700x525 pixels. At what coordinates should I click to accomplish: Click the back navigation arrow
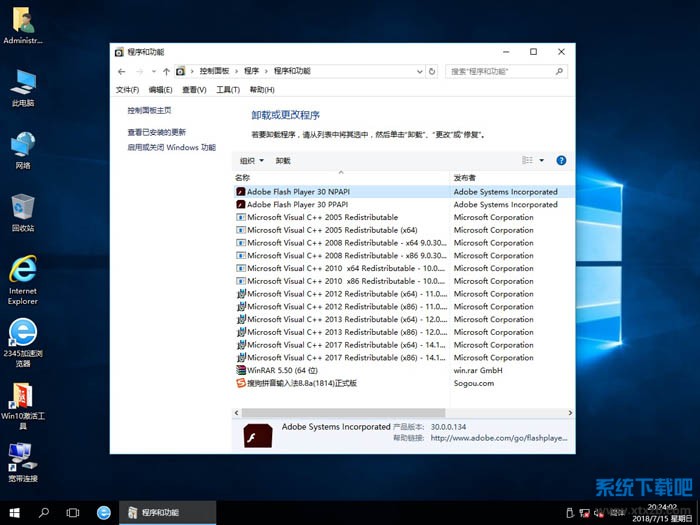click(122, 72)
